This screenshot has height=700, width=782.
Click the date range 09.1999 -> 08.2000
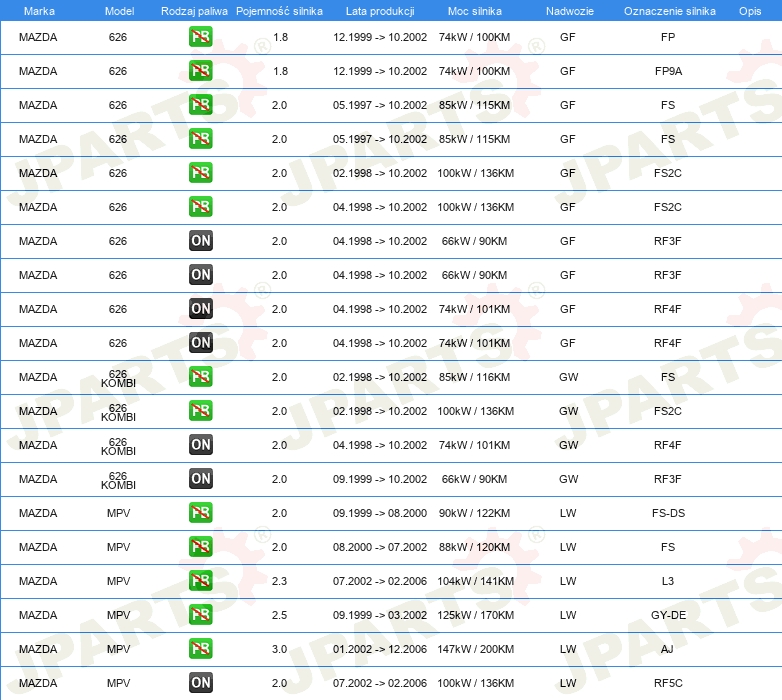(x=380, y=513)
